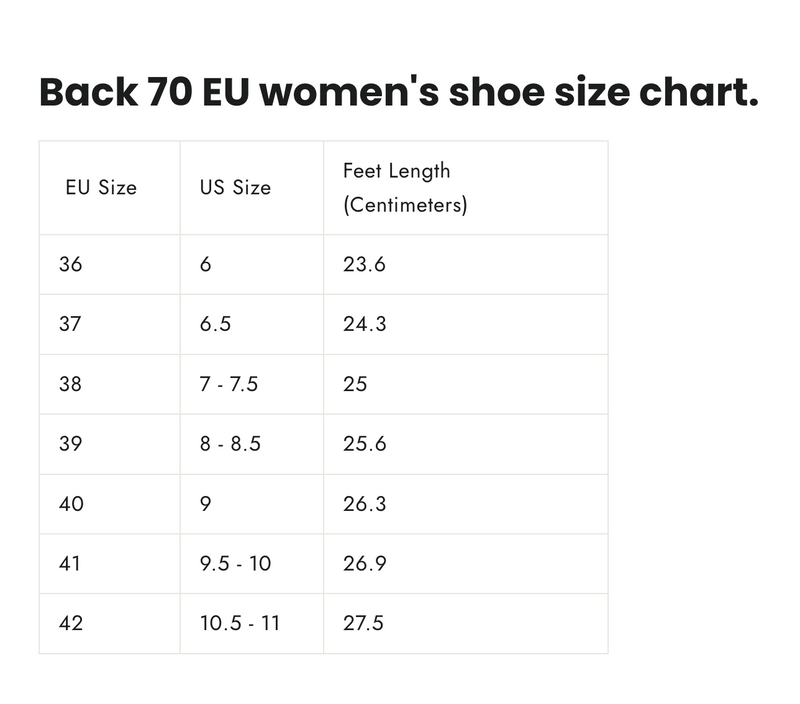
Task: Click the shoe size chart heading
Action: (398, 92)
